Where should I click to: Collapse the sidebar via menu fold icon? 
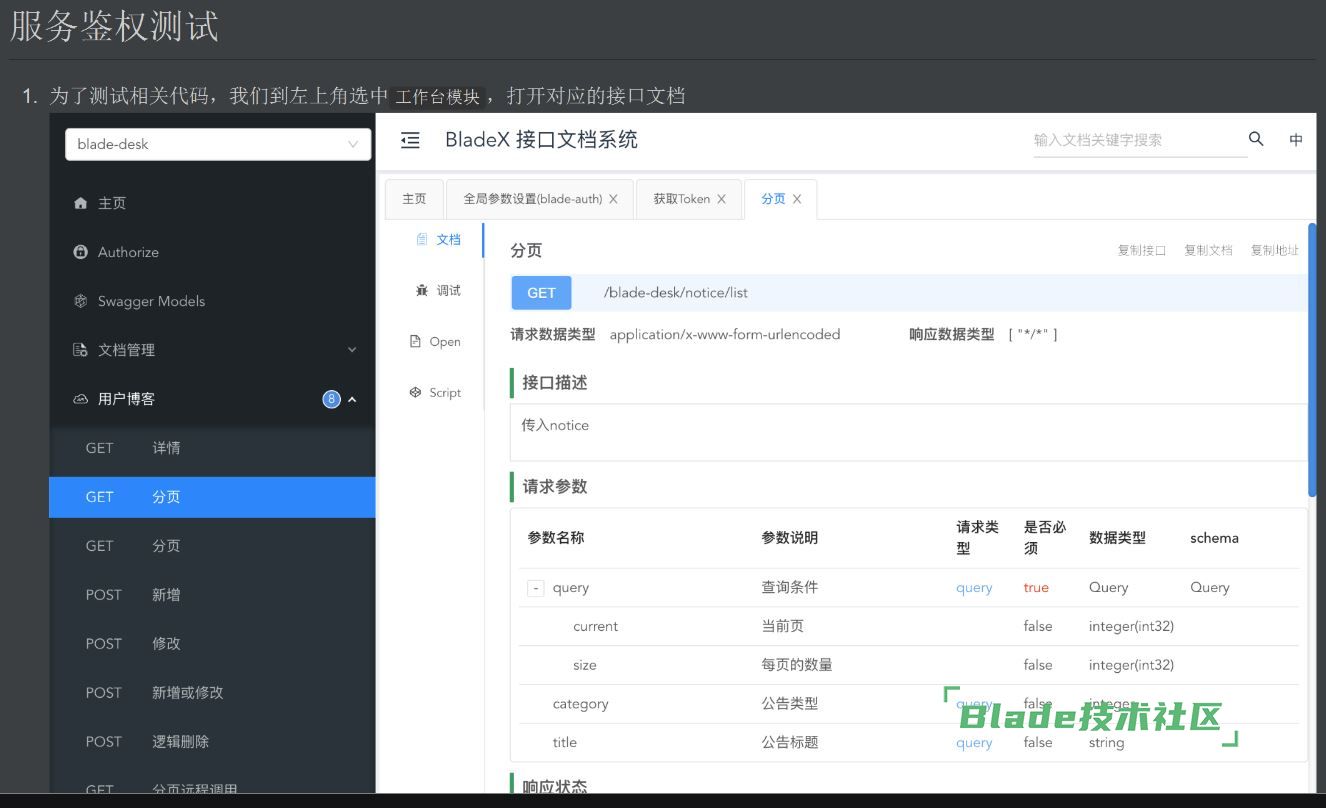(x=410, y=140)
